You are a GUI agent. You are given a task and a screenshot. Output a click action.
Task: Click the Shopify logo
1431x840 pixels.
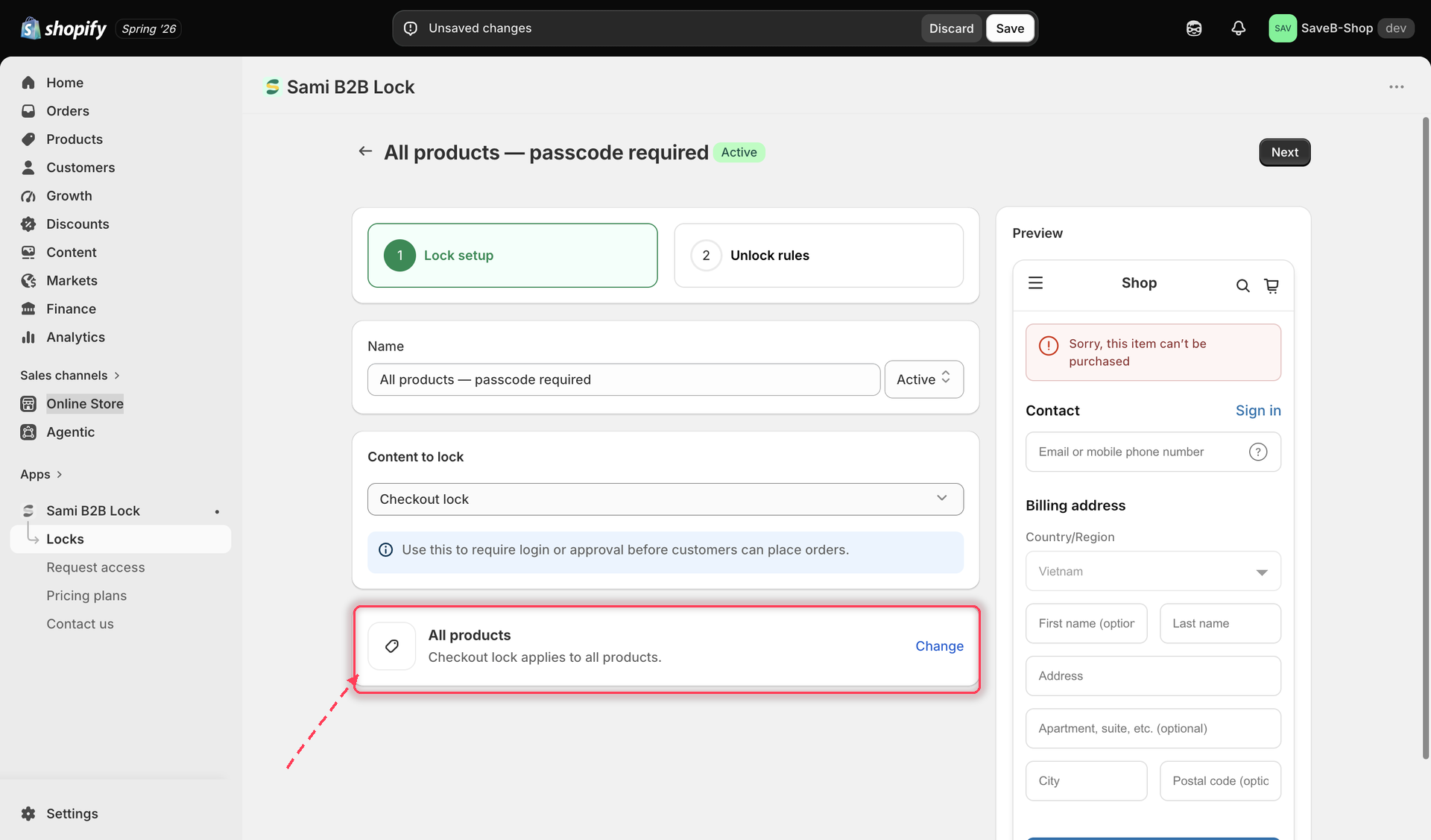63,28
